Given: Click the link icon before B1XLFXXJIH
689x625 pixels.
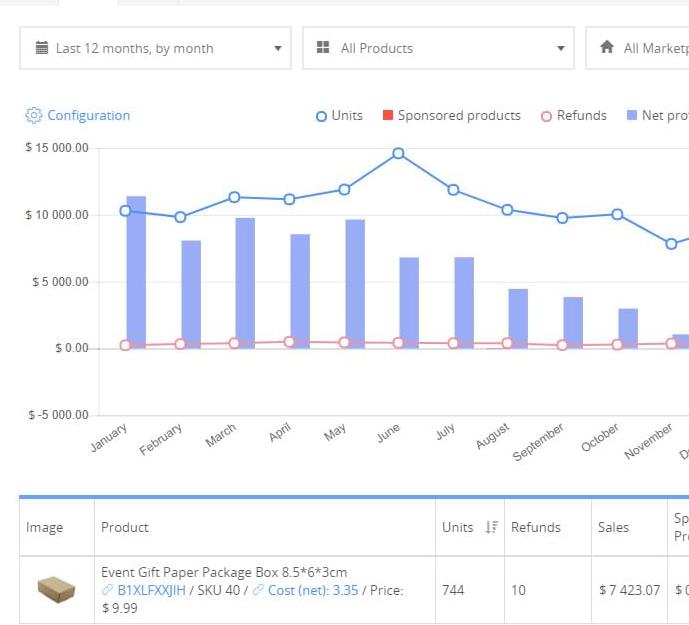Looking at the screenshot, I should (108, 591).
